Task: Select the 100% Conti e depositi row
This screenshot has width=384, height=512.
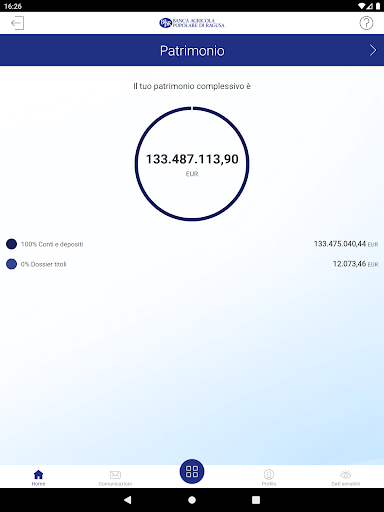Action: [x=192, y=244]
